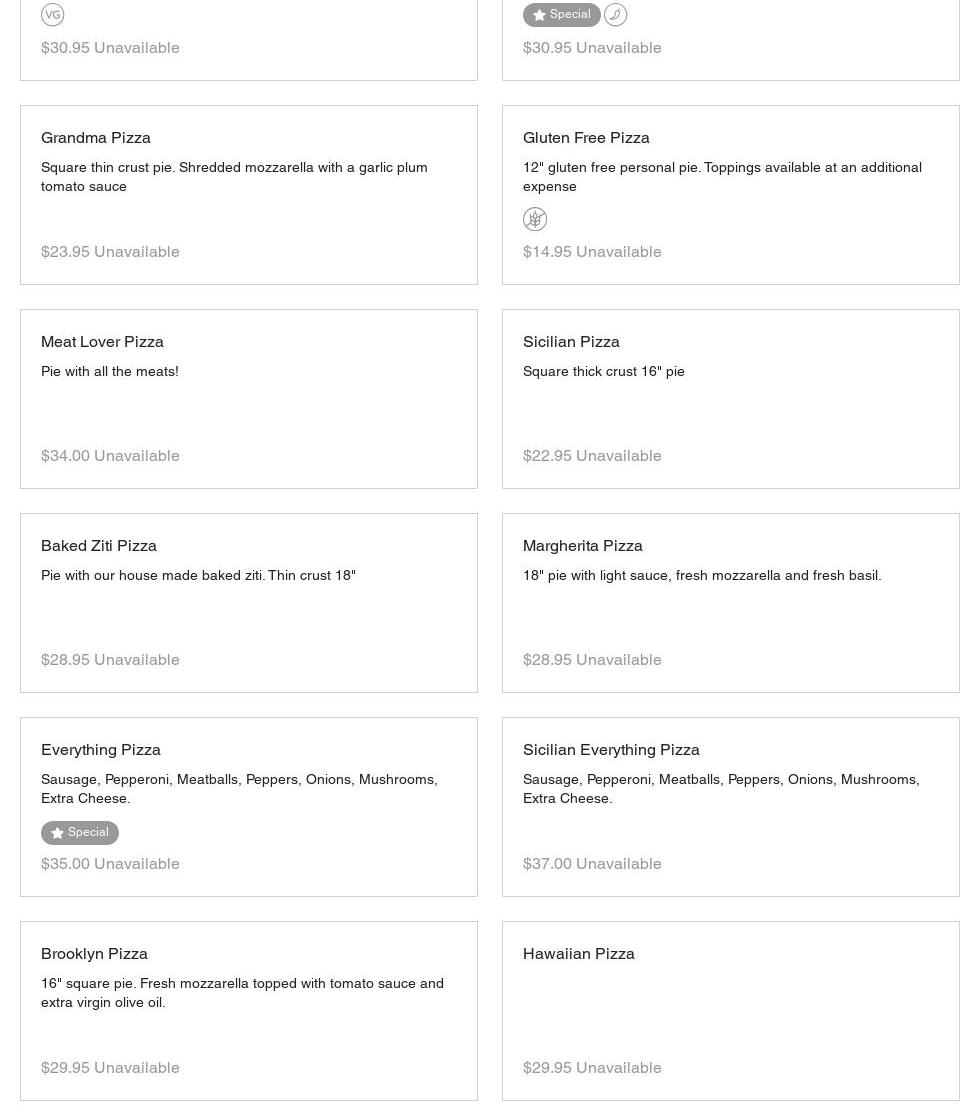Select the Brooklyn Pizza heading

pyautogui.click(x=94, y=954)
